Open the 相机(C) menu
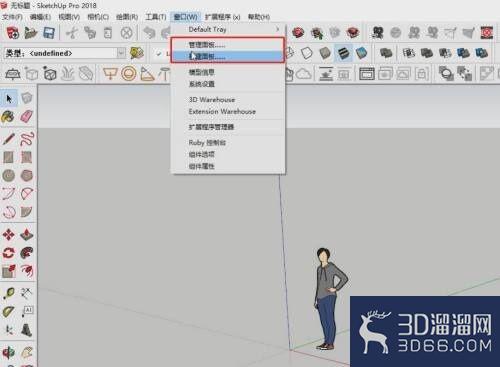 coord(98,17)
